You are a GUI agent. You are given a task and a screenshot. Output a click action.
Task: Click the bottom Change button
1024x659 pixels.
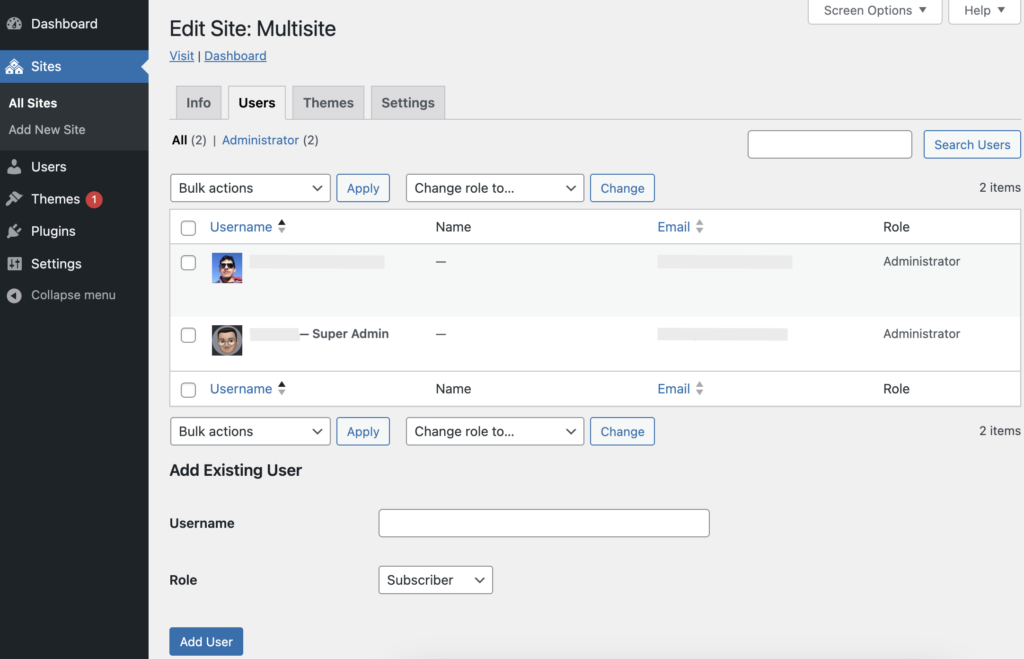[622, 432]
